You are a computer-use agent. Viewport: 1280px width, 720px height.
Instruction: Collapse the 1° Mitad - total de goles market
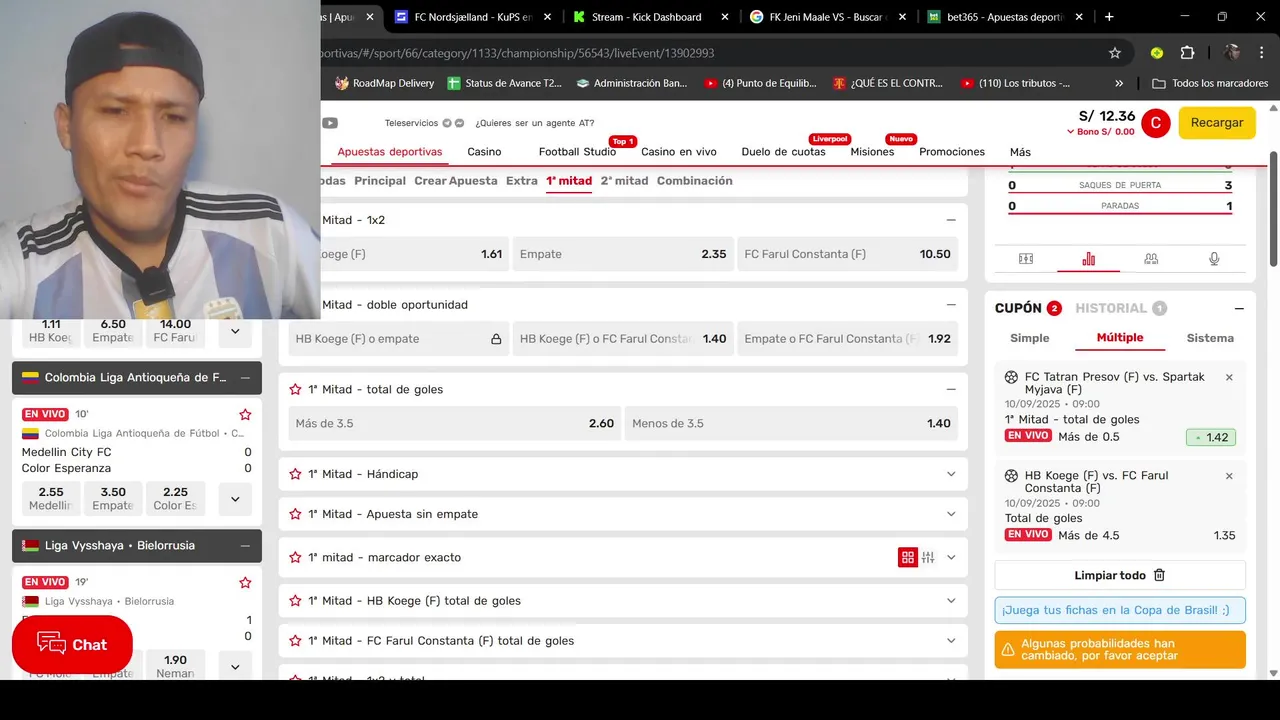951,390
